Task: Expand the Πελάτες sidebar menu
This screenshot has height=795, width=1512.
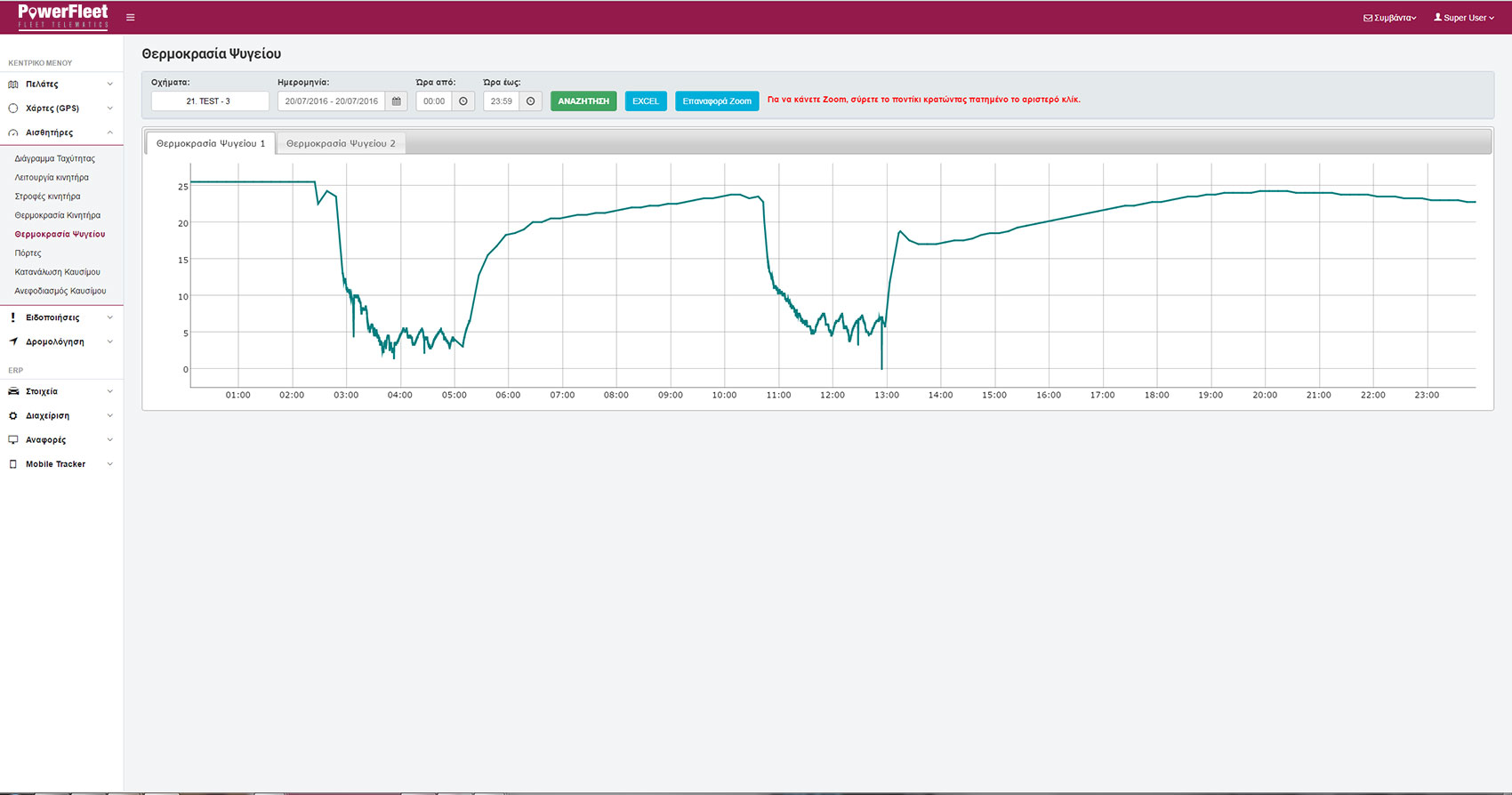Action: point(60,84)
